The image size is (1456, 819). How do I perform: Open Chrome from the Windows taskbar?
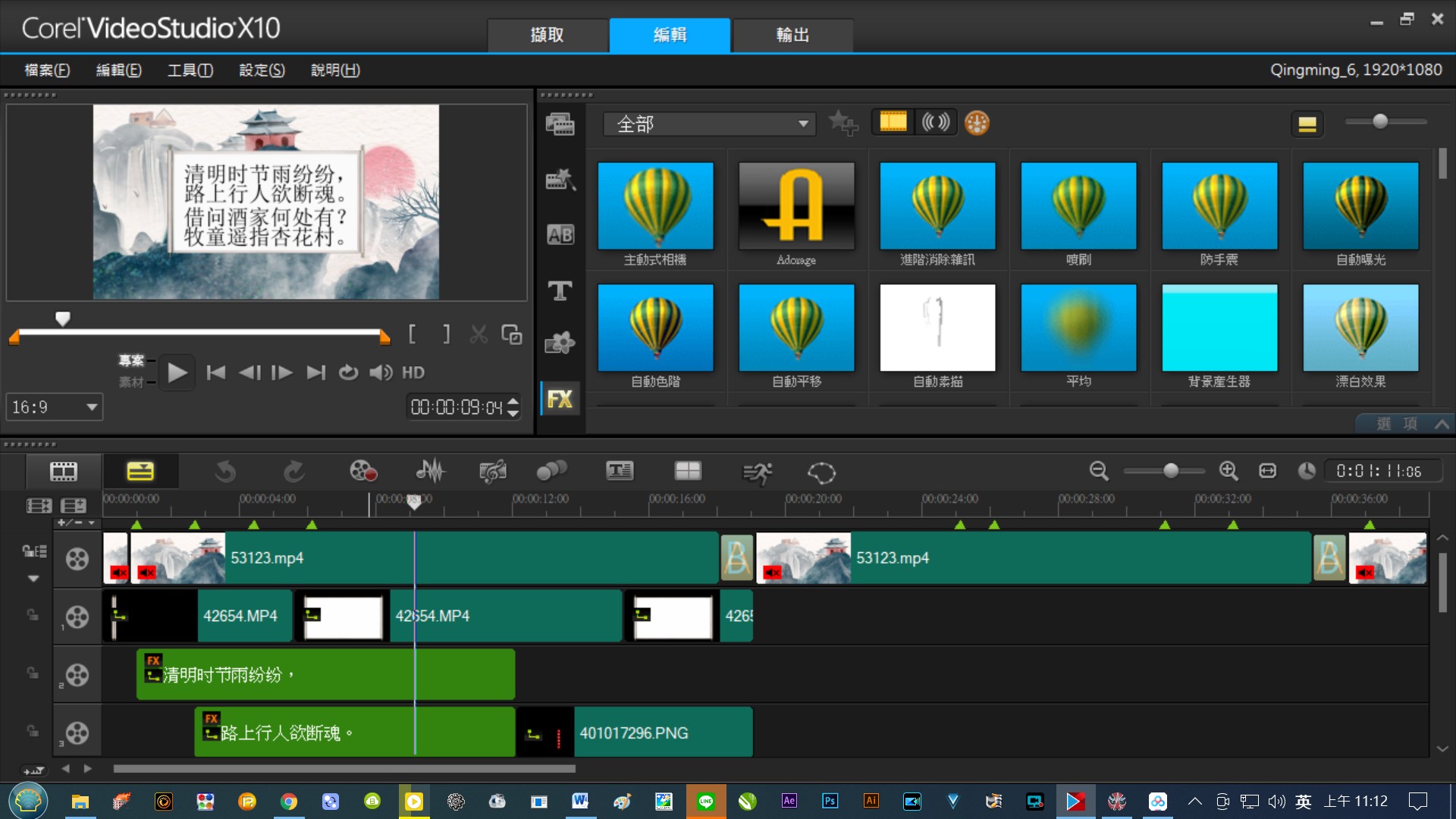pyautogui.click(x=289, y=802)
